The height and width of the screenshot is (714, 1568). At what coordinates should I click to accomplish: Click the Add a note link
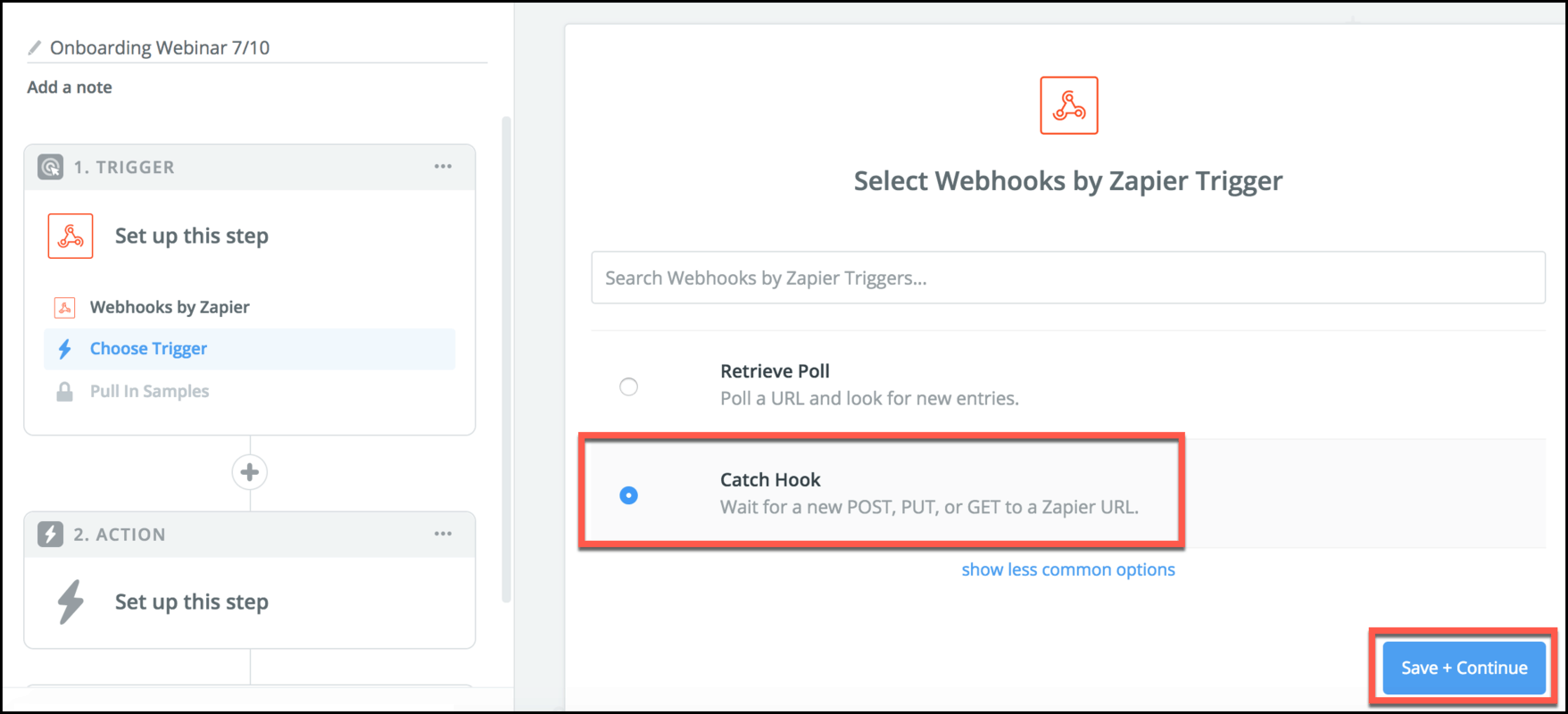click(70, 87)
